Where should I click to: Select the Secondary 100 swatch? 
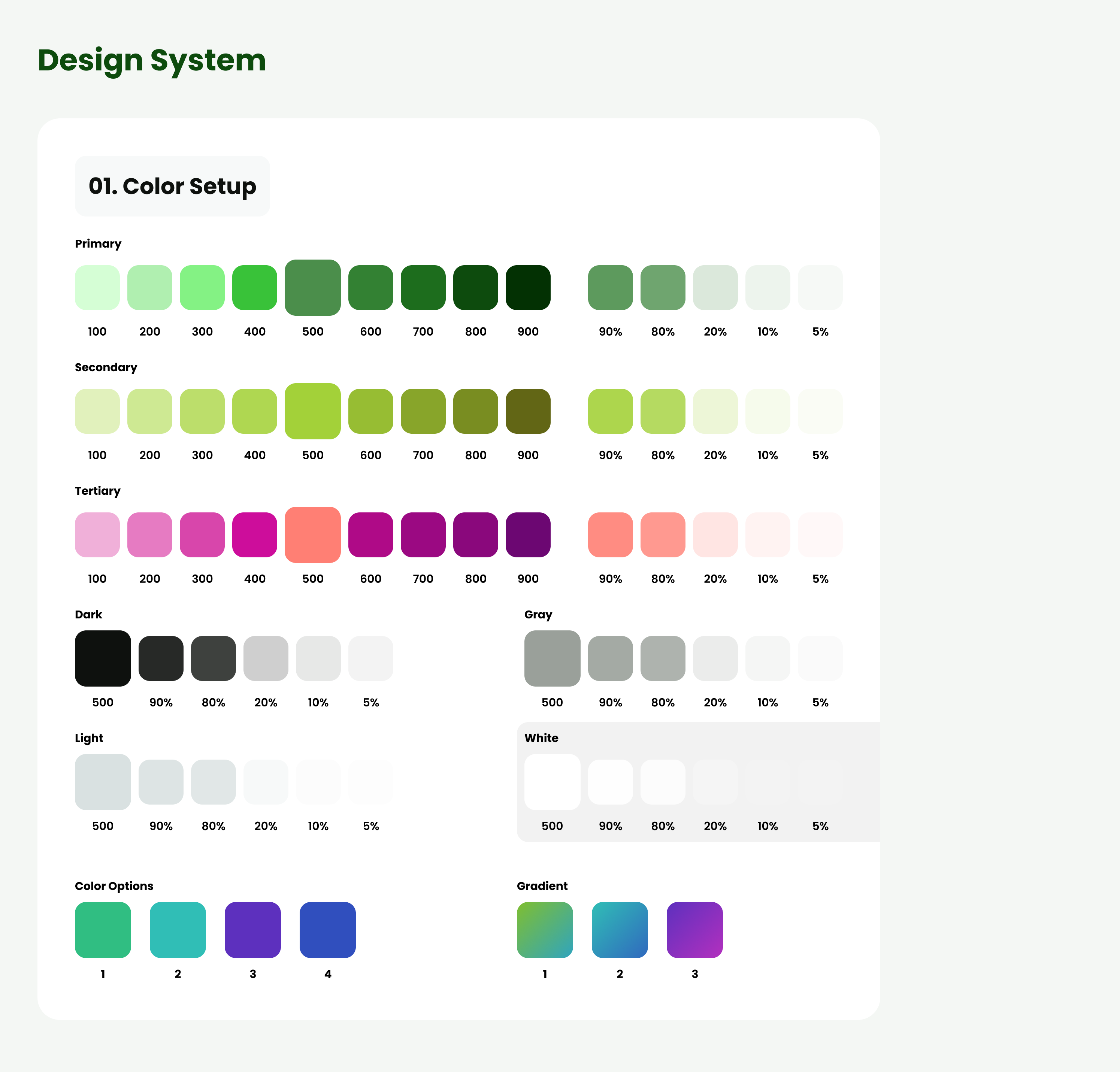(97, 411)
